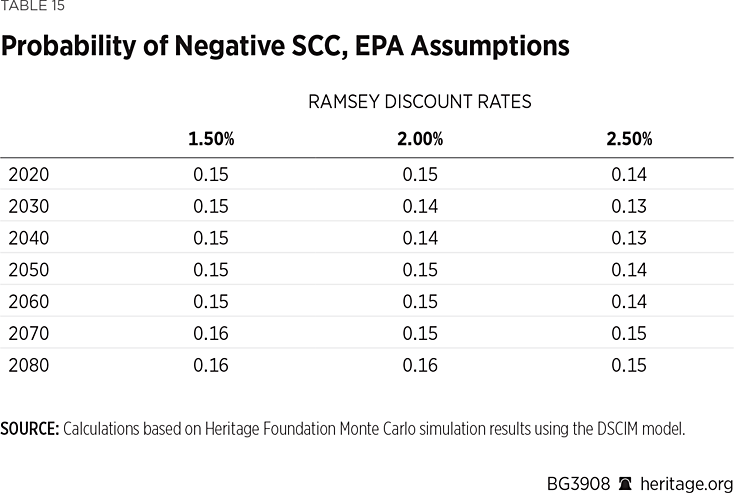This screenshot has width=734, height=493.
Task: Select the 2070 row label
Action: click(x=28, y=333)
